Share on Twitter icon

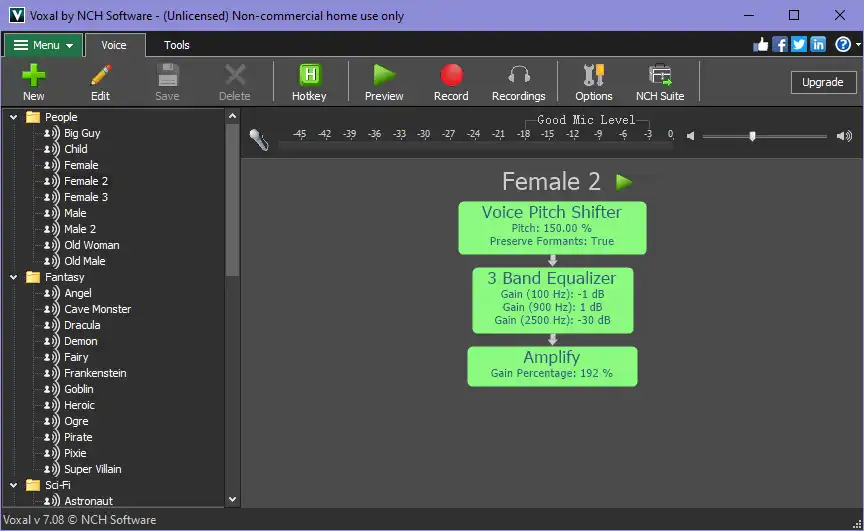[x=798, y=45]
